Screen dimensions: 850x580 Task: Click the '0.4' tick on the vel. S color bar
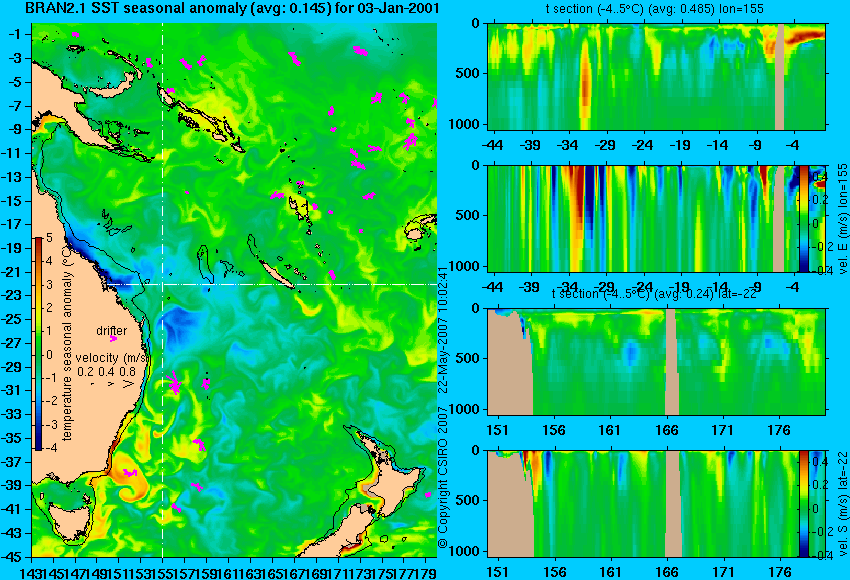(x=819, y=462)
